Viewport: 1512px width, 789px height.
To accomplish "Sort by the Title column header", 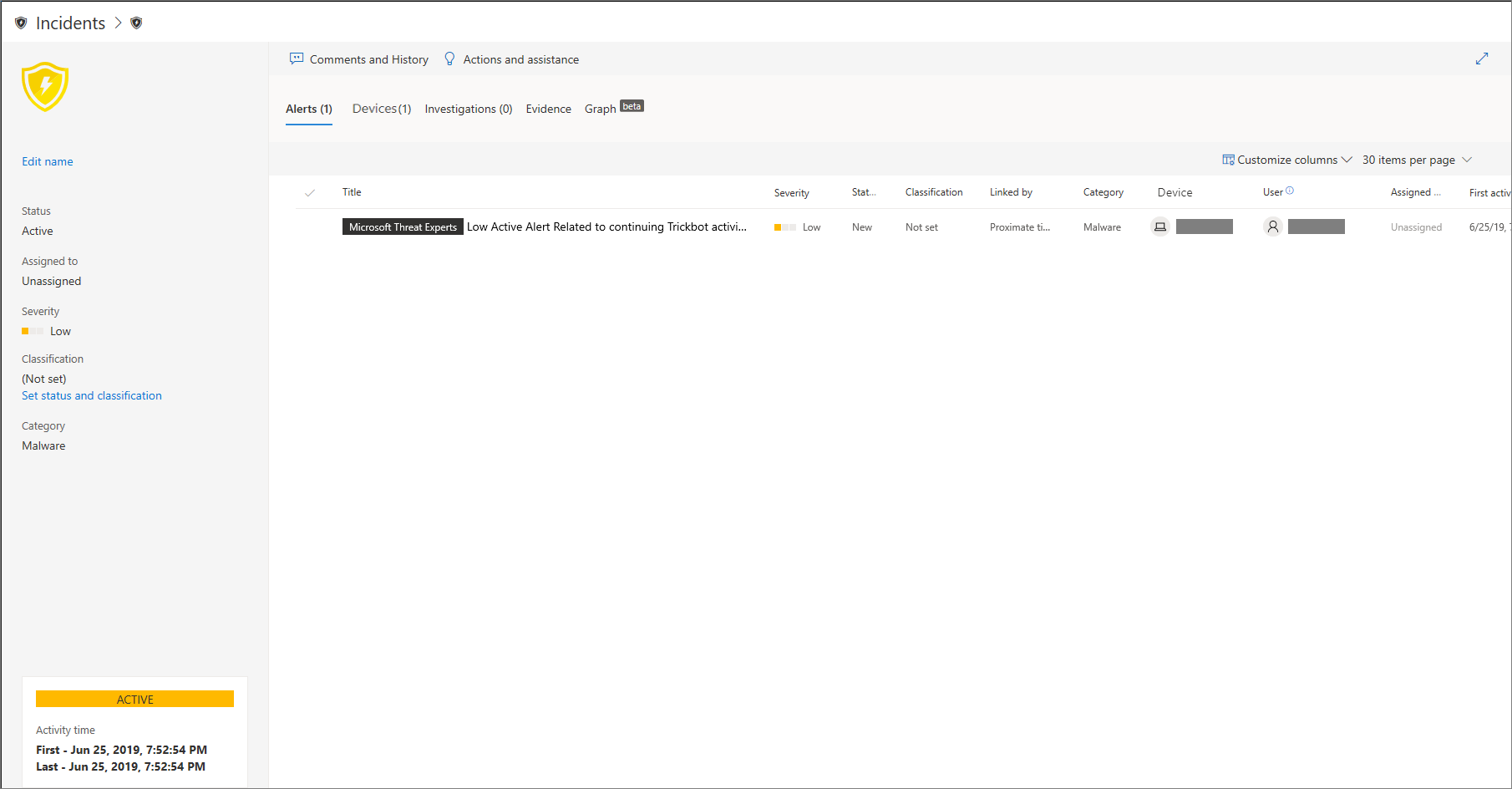I will 352,192.
